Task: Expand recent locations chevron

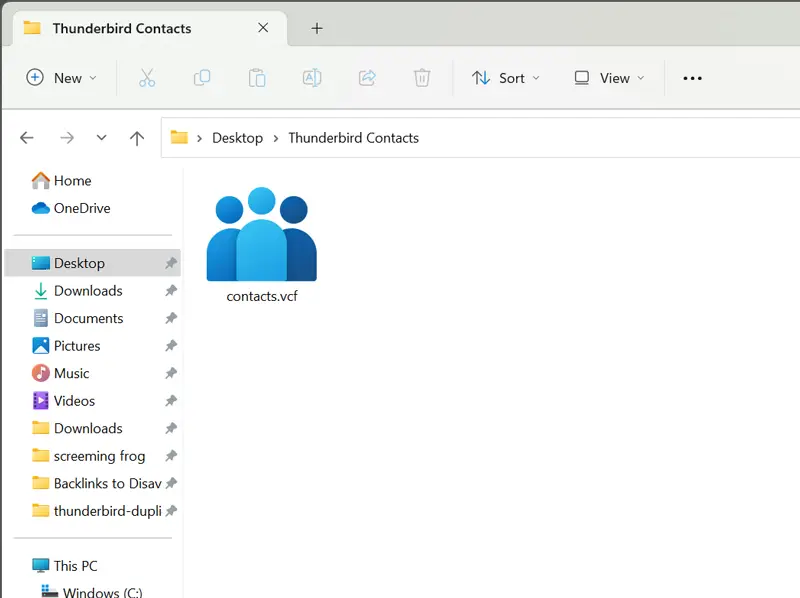Action: pyautogui.click(x=101, y=138)
